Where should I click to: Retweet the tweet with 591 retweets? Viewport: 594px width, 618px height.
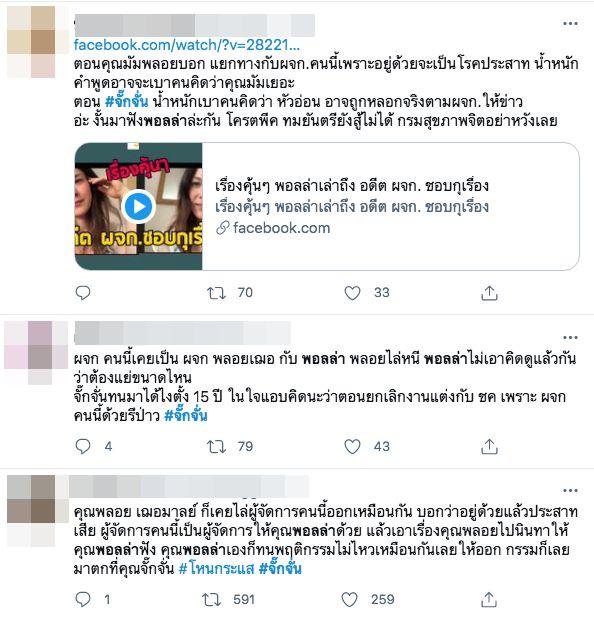click(211, 599)
